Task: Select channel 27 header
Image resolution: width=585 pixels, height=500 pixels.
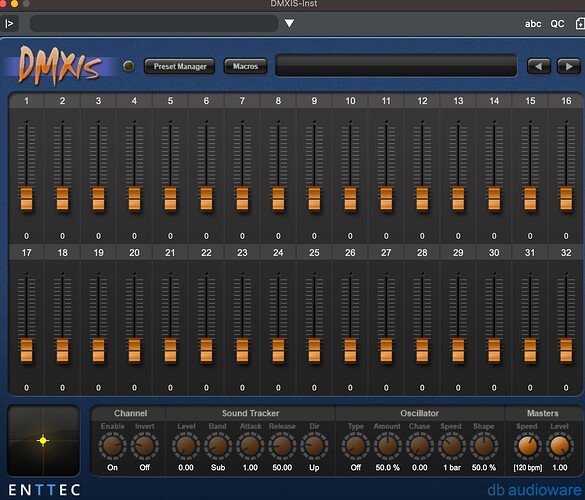Action: pyautogui.click(x=386, y=253)
